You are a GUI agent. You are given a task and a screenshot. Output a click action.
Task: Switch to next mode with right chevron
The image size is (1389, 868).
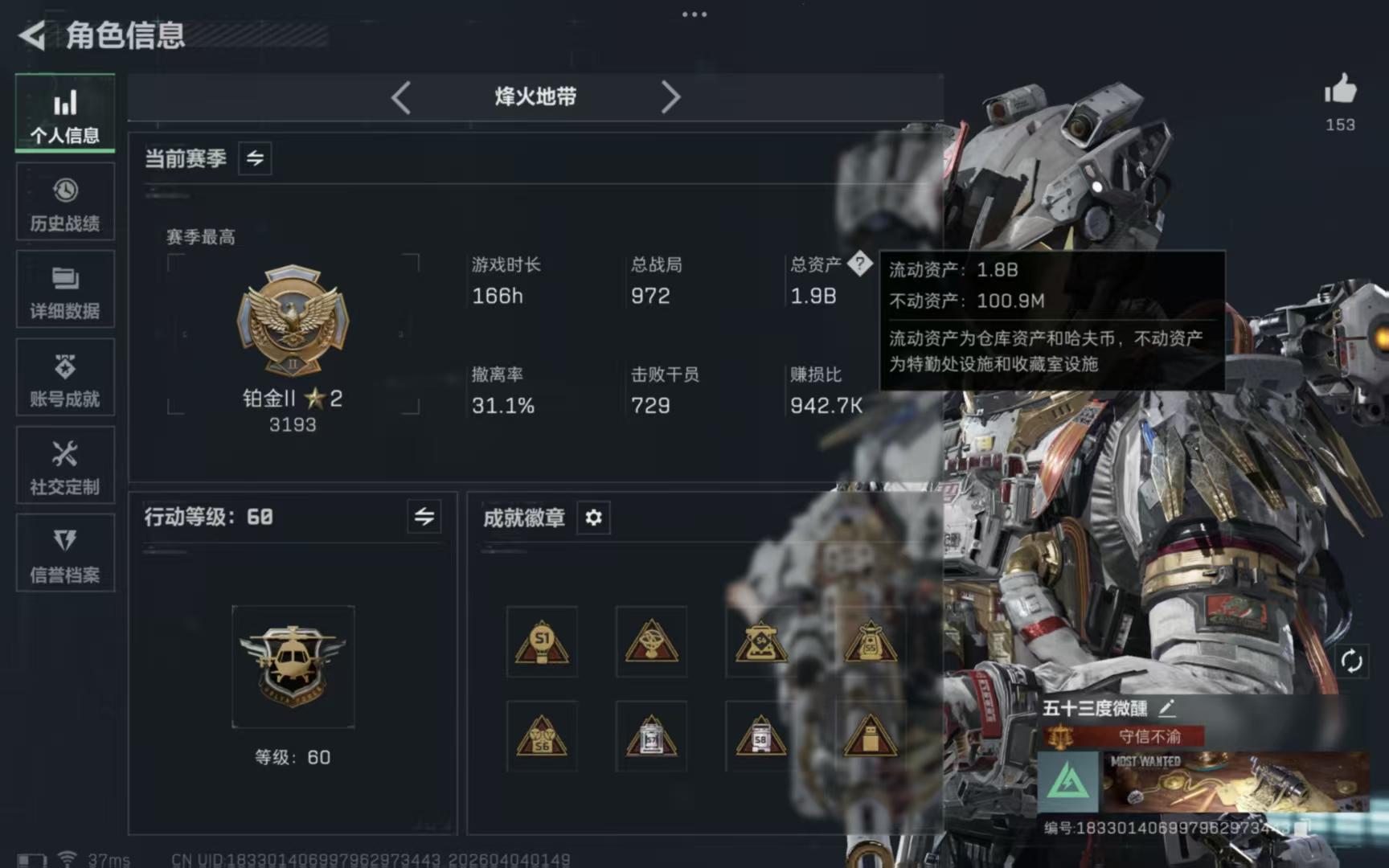(670, 97)
